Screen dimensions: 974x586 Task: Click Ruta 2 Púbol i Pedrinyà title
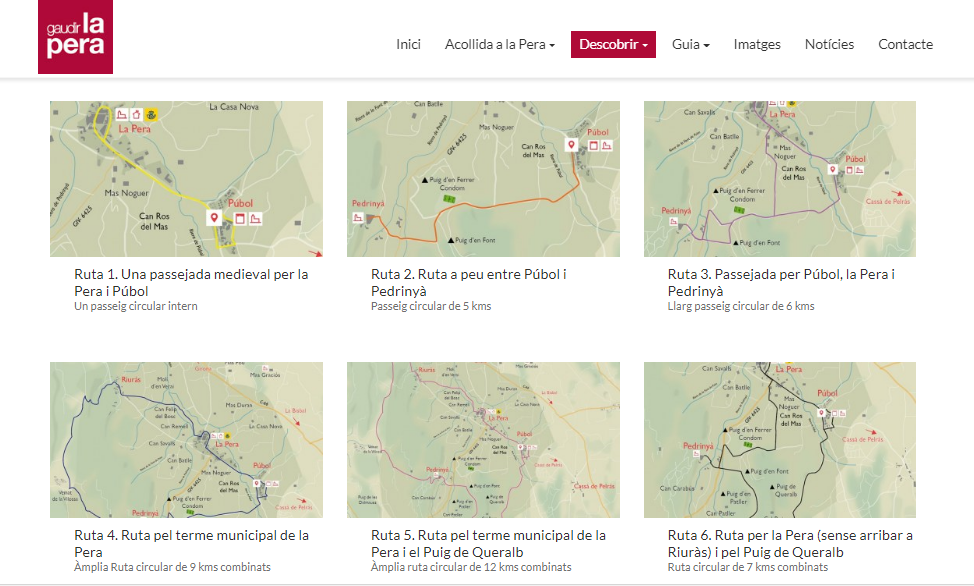pyautogui.click(x=468, y=282)
